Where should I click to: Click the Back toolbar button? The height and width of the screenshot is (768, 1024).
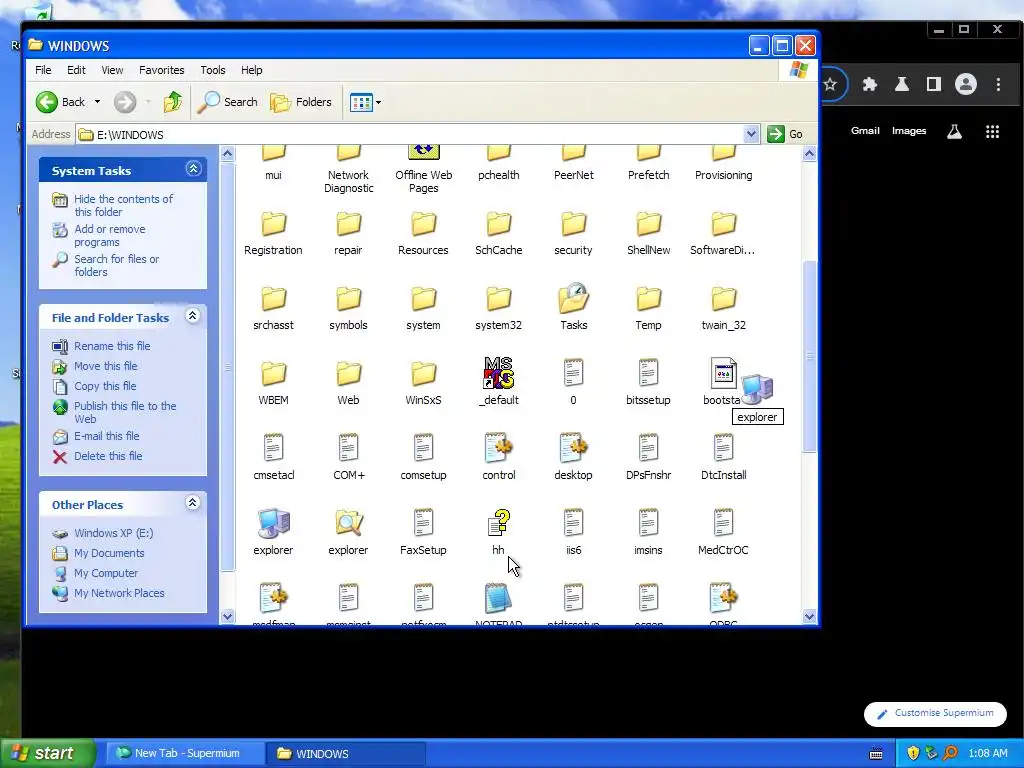pos(60,102)
